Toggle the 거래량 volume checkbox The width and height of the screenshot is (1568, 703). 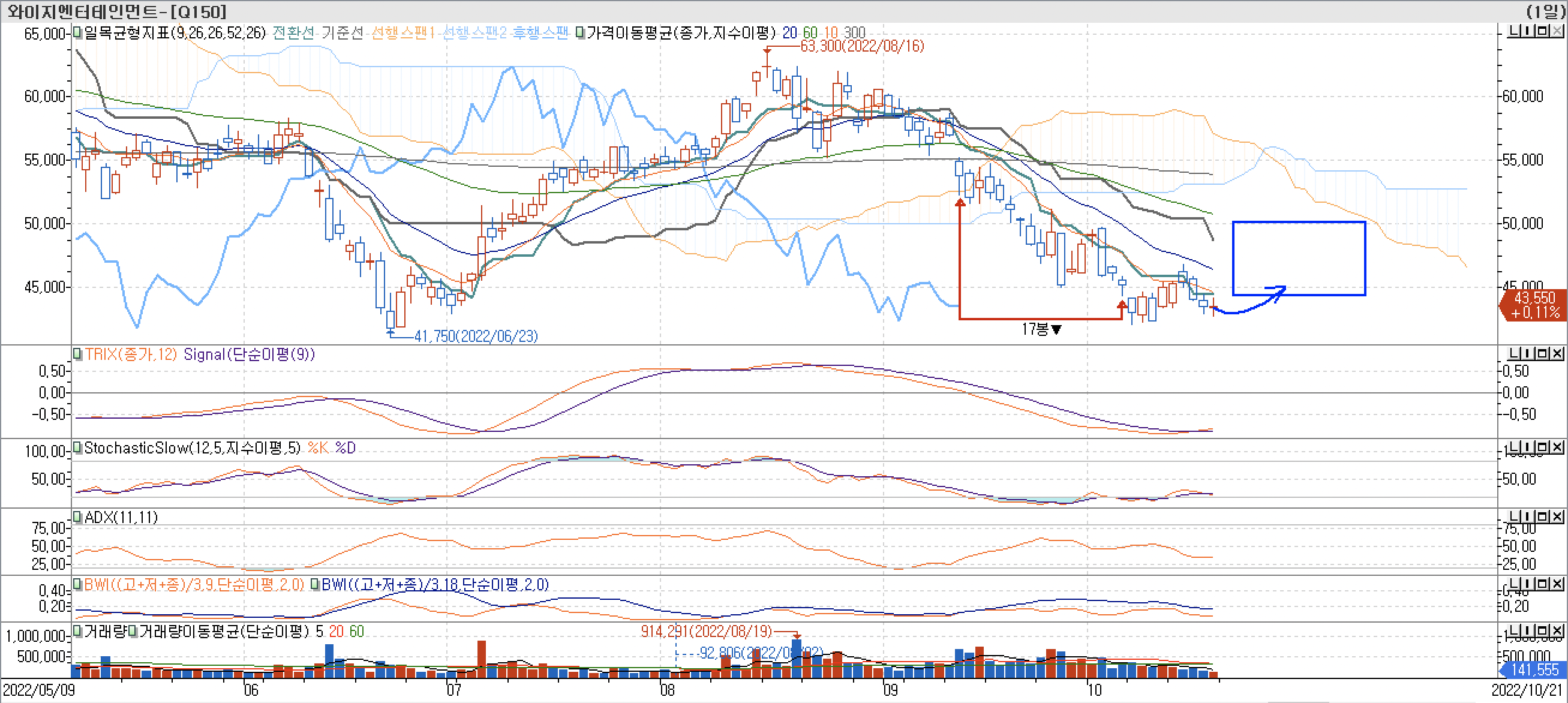[77, 630]
